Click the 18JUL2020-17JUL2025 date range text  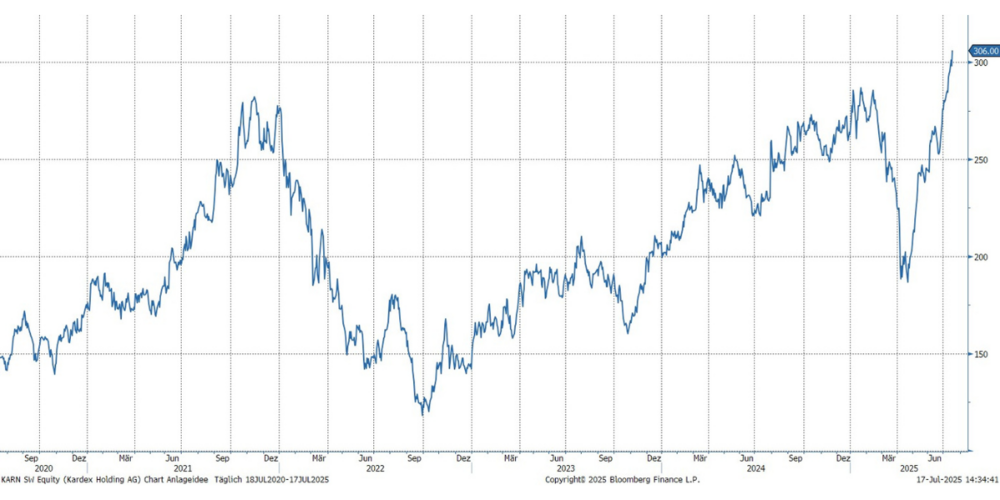click(x=286, y=479)
